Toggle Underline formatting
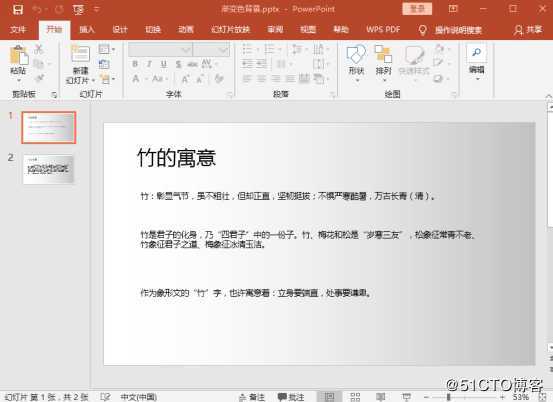 tap(164, 64)
